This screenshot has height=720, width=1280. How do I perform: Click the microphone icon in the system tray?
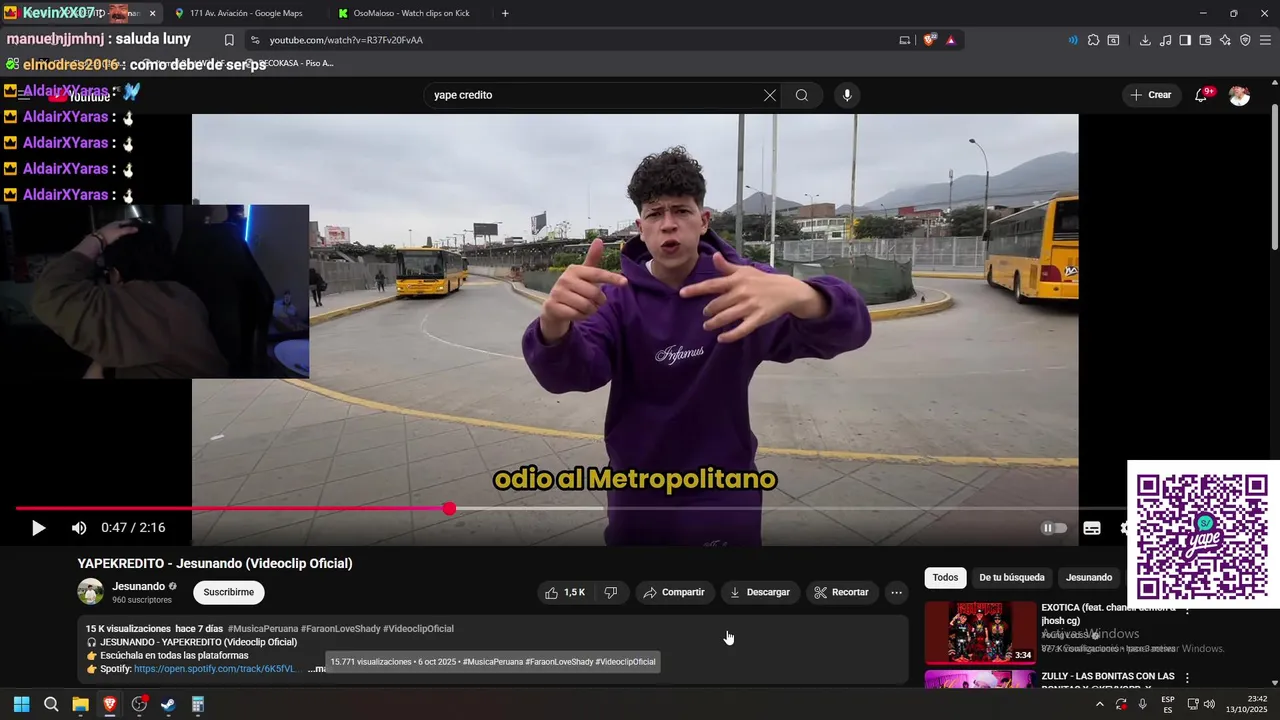1142,704
